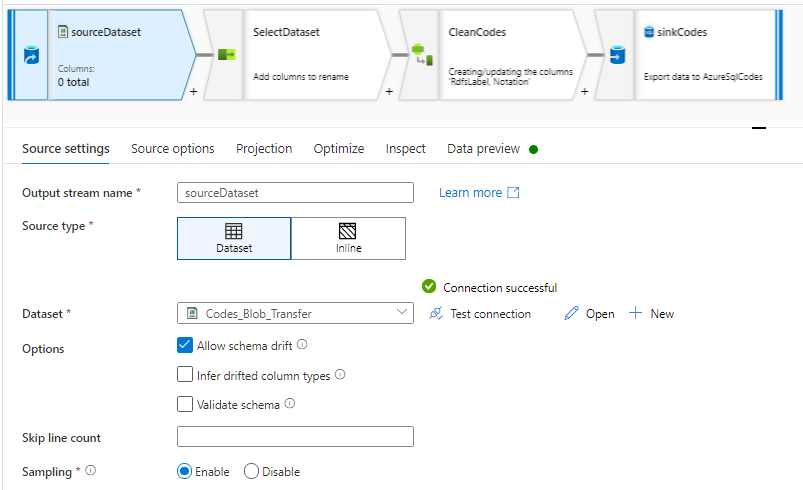Image resolution: width=803 pixels, height=490 pixels.
Task: Click Test connection button
Action: 480,314
